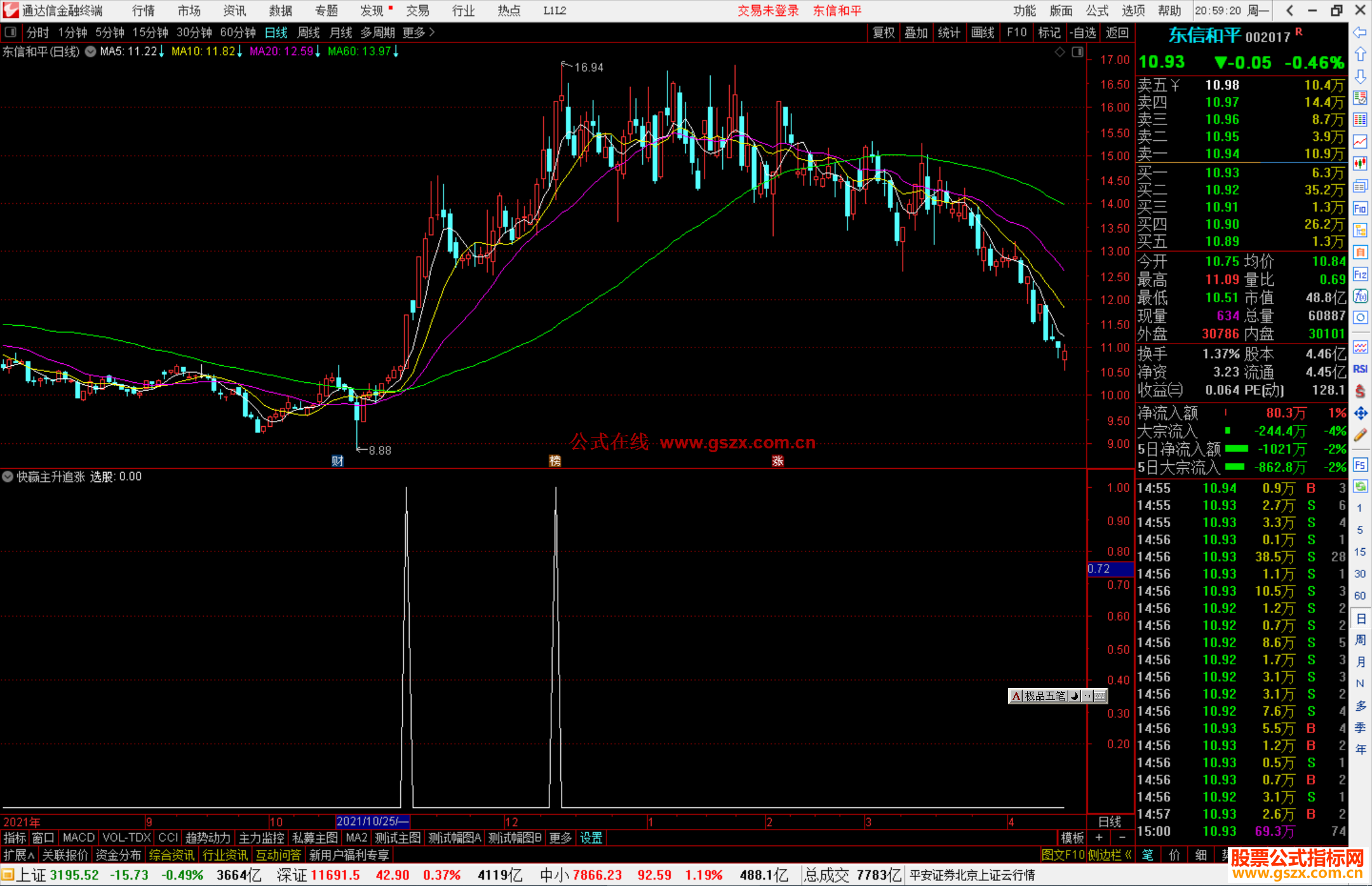The height and width of the screenshot is (886, 1372).
Task: Click the 涨 marker below the chart
Action: tap(777, 461)
